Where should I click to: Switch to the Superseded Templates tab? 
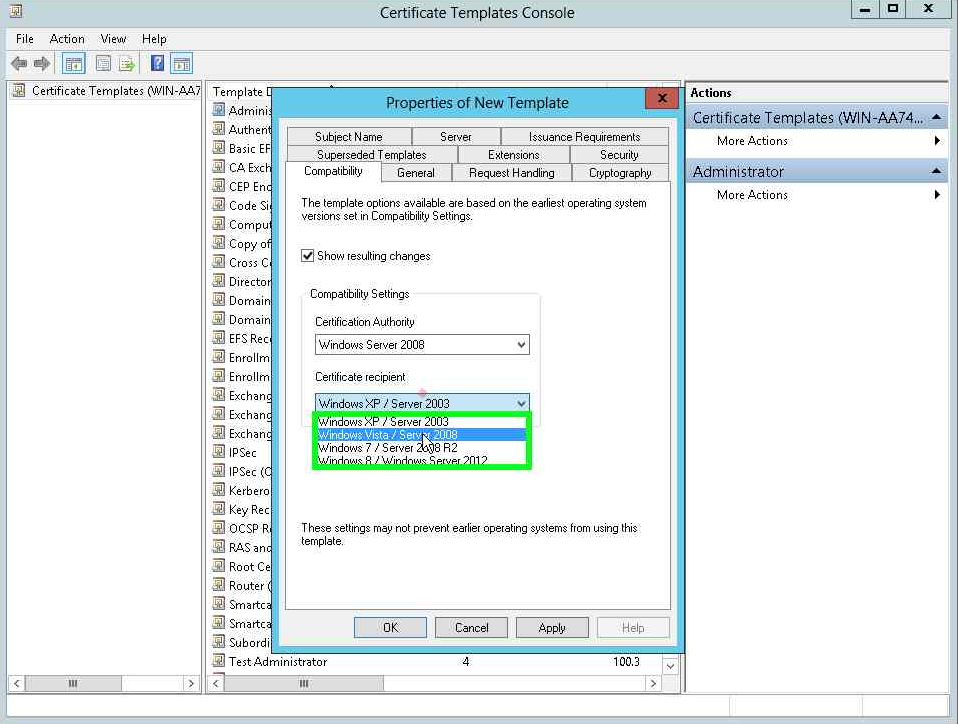[371, 155]
